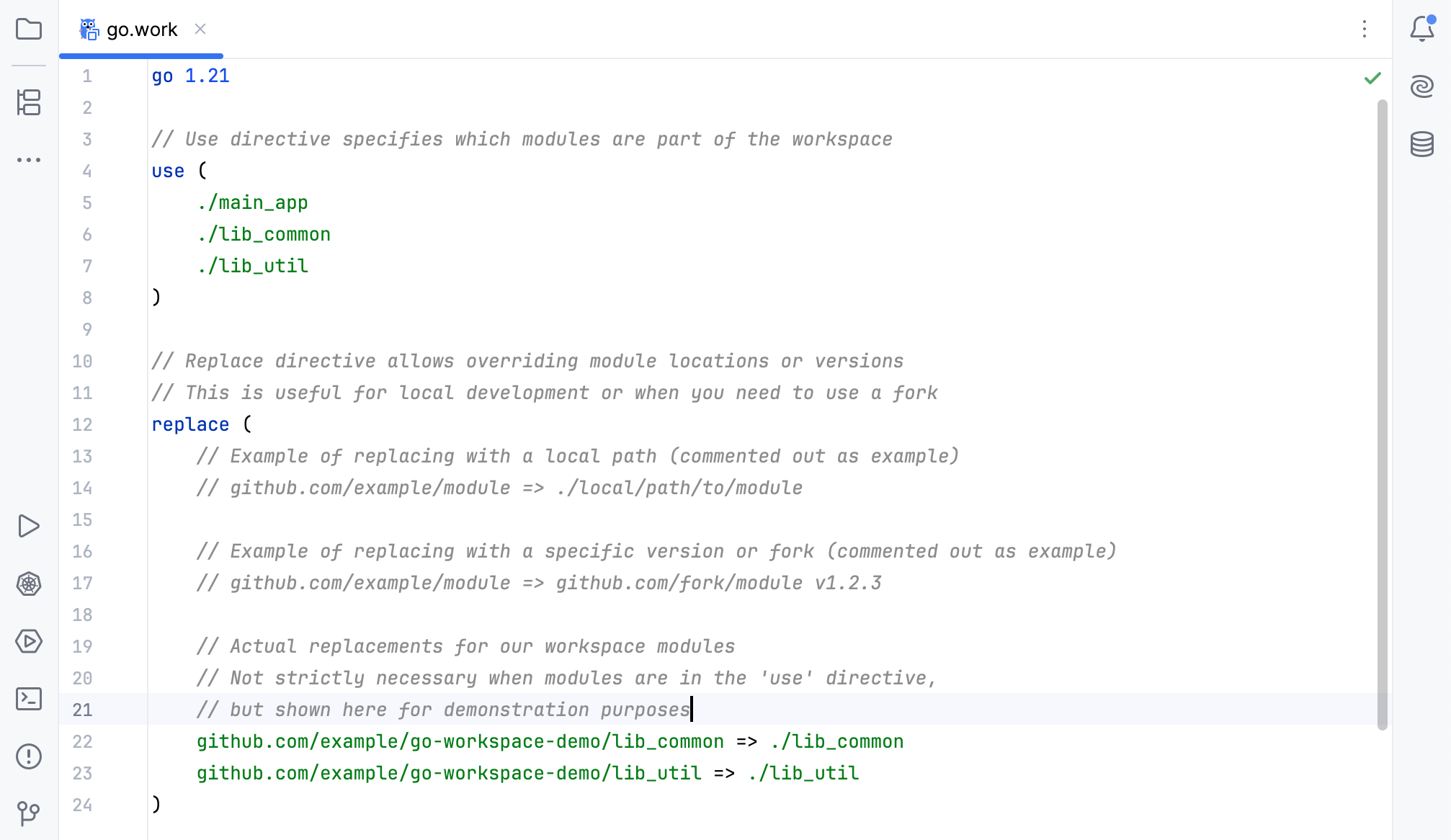Select the go.work editor tab

[141, 30]
